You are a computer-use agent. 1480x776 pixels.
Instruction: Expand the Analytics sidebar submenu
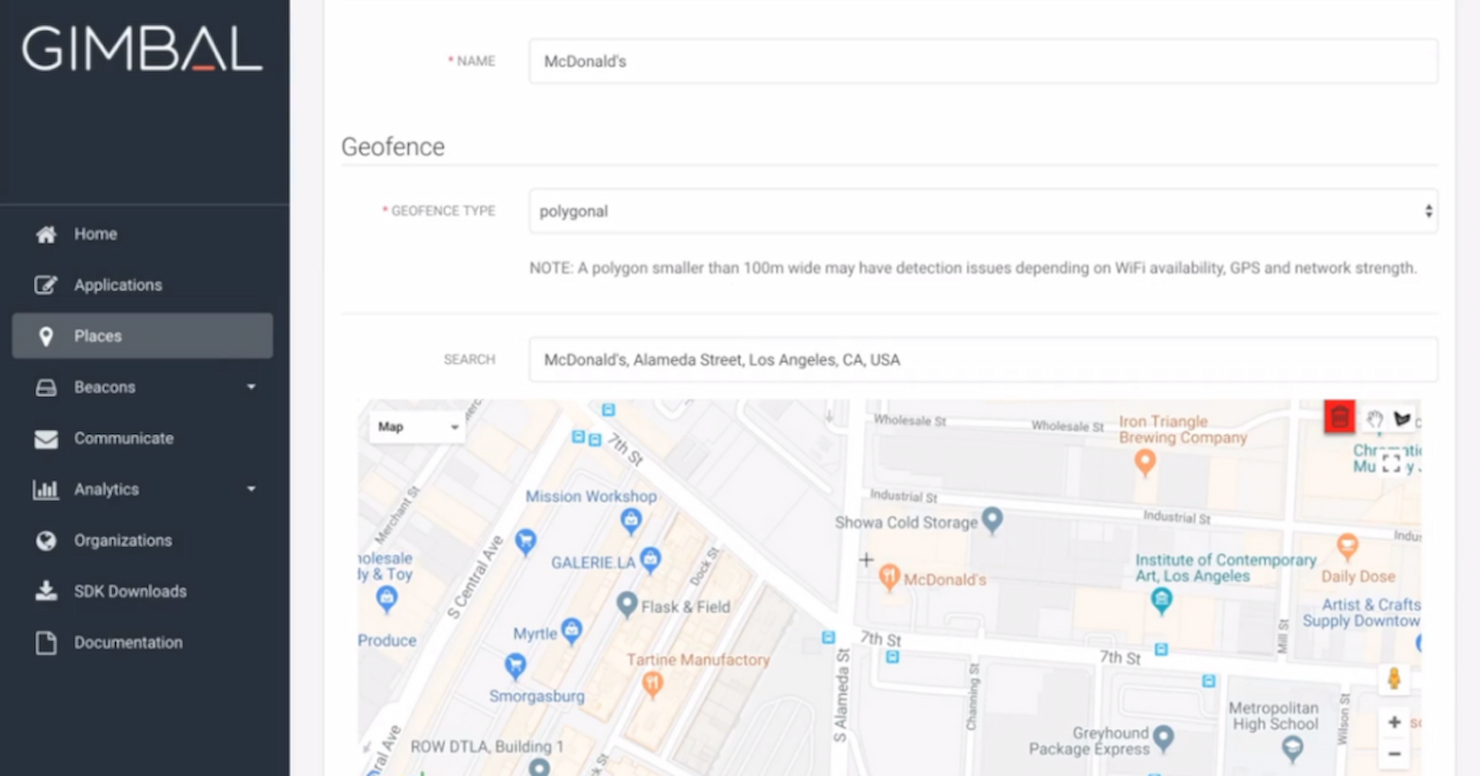pos(251,489)
